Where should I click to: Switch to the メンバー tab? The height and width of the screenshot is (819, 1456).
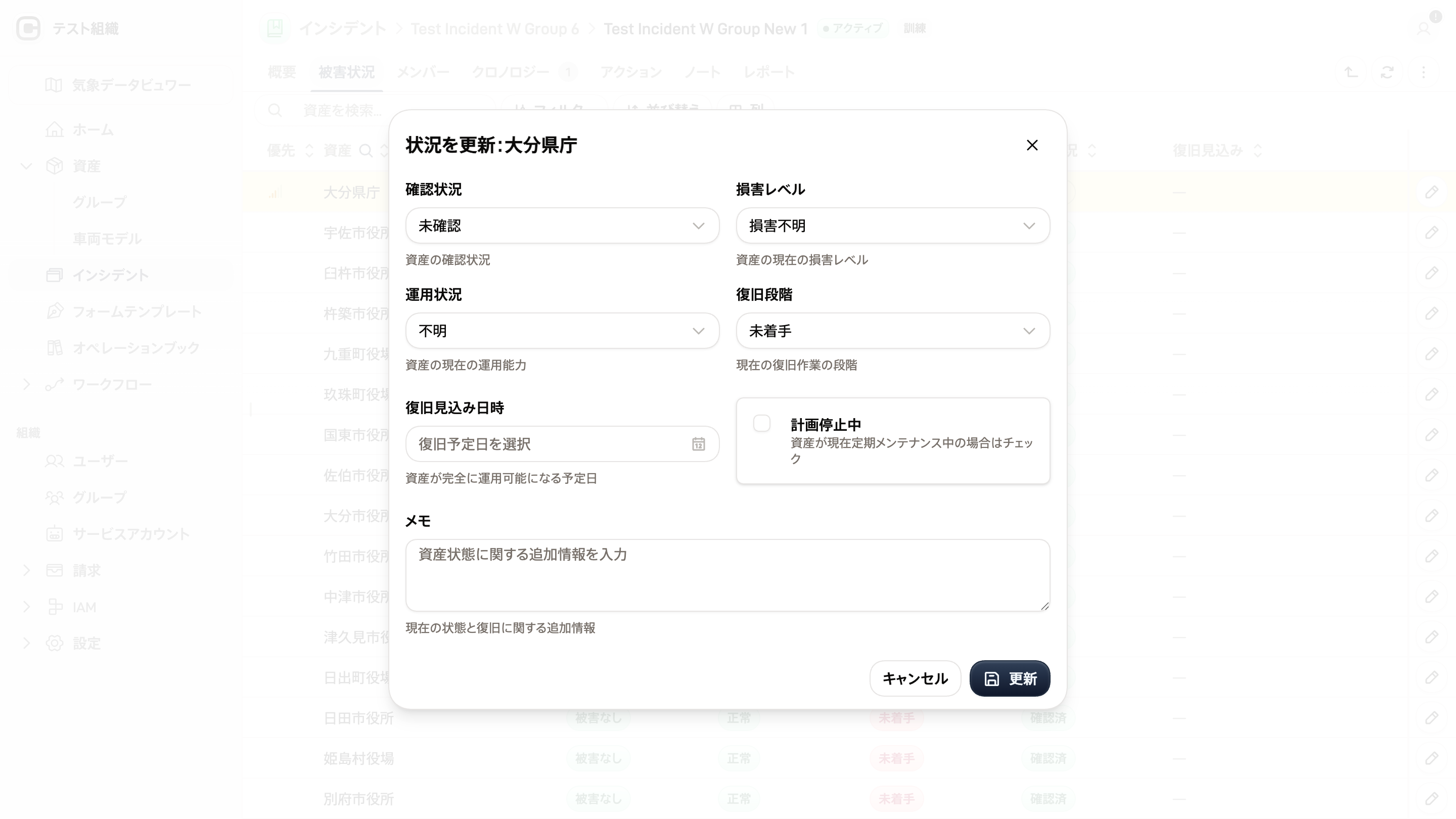tap(423, 72)
